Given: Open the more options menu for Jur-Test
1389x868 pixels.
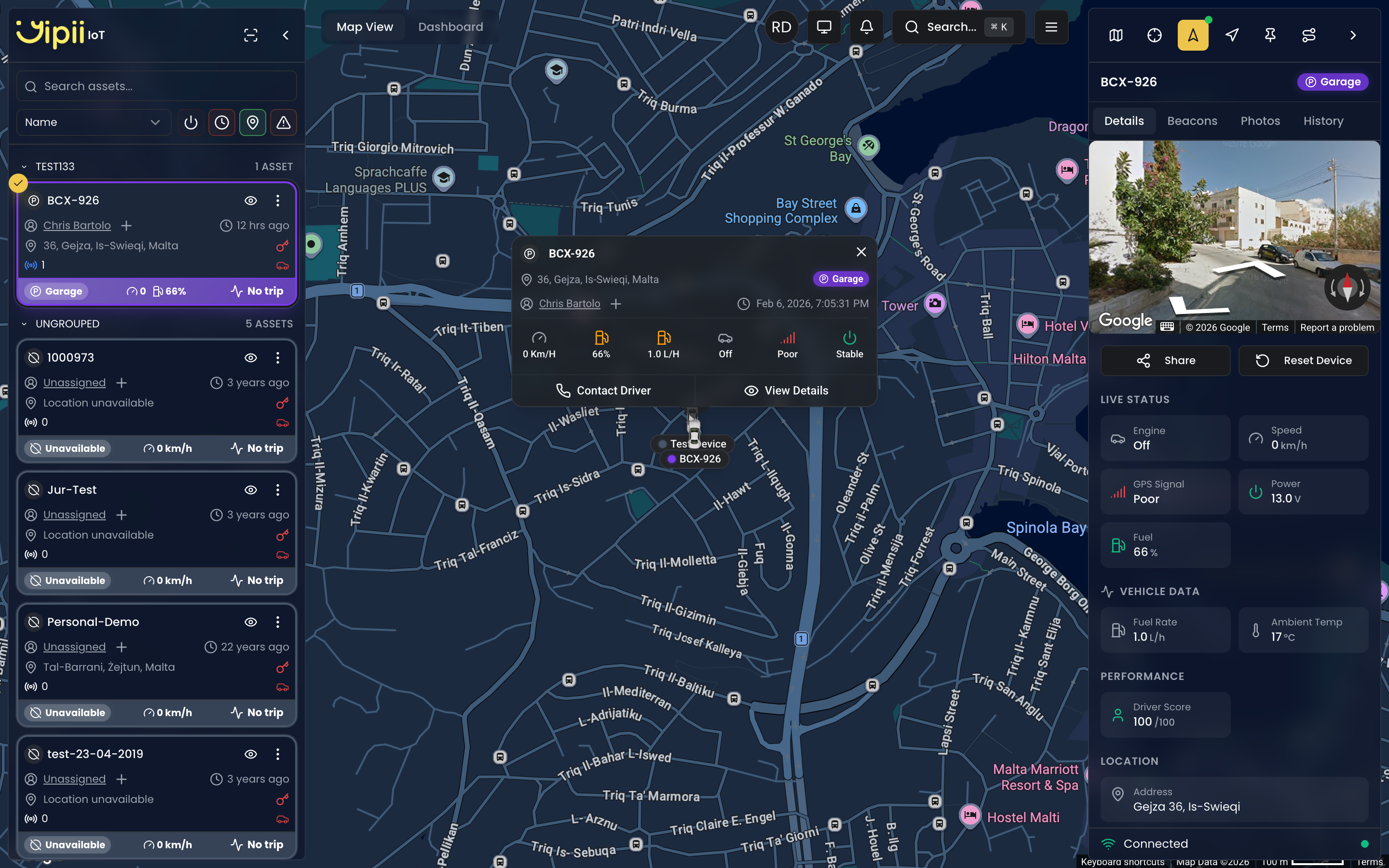Looking at the screenshot, I should tap(278, 489).
